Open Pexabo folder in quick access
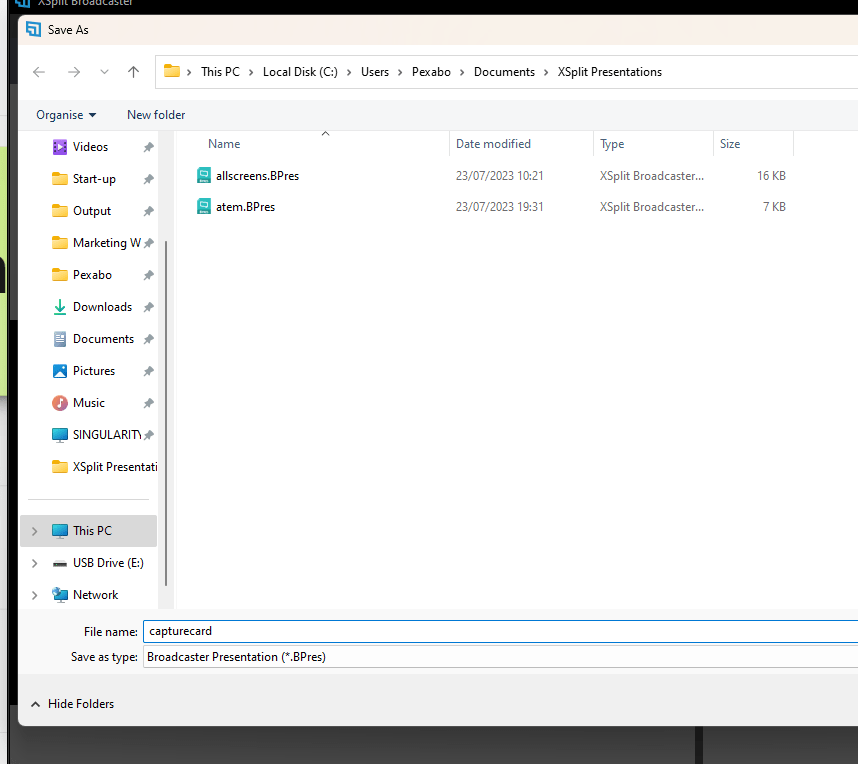This screenshot has height=764, width=858. coord(92,275)
